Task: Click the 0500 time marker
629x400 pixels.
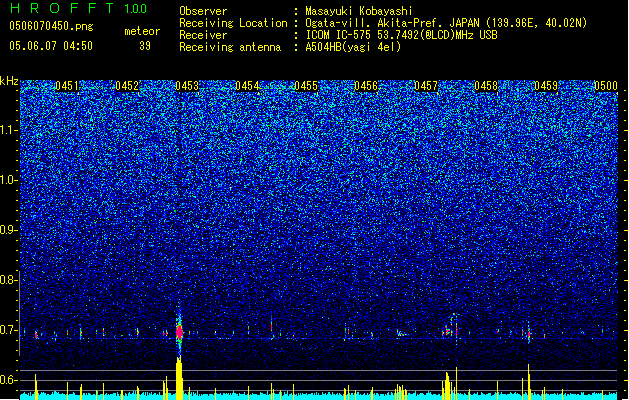Action: 606,86
